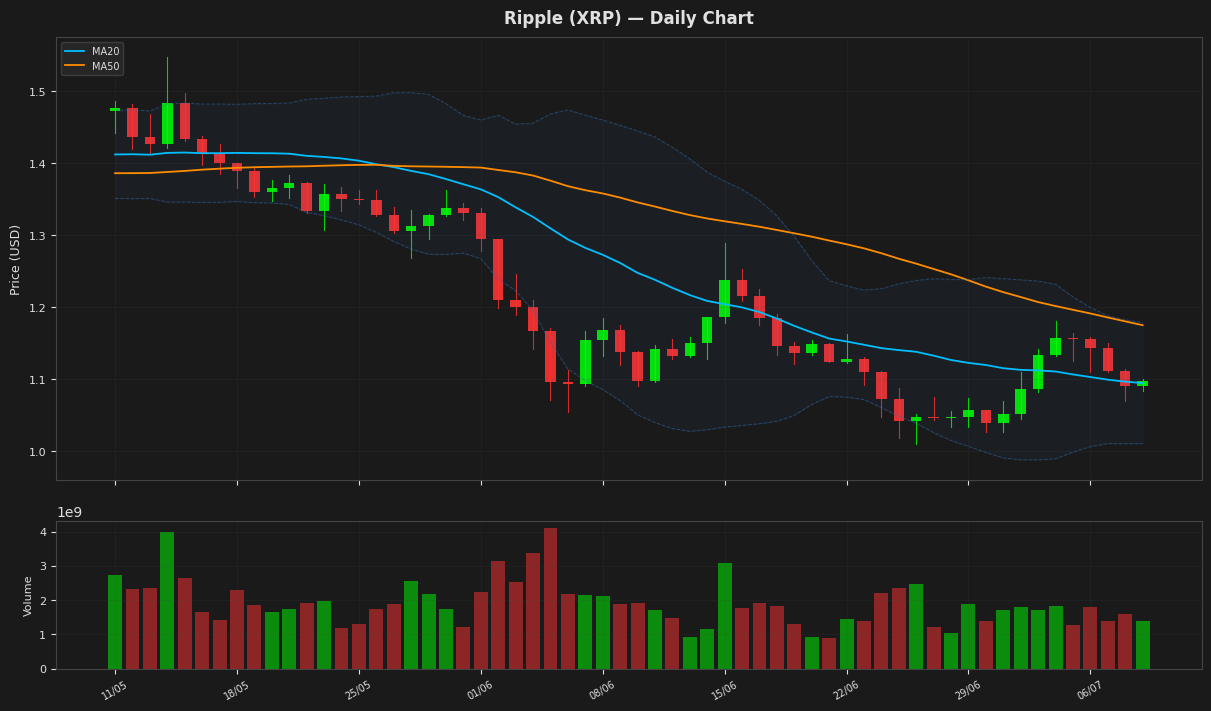Click the 1.0 price axis tick label

[38, 452]
